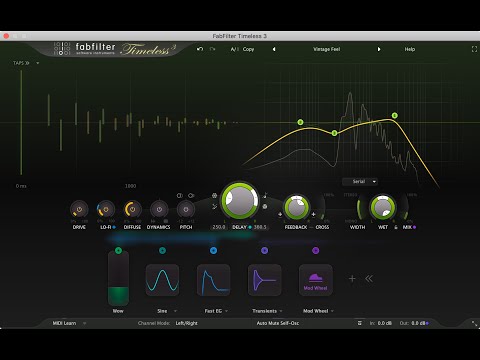This screenshot has width=480, height=360.
Task: Click the CROSS feedback ring control
Action: (322, 206)
